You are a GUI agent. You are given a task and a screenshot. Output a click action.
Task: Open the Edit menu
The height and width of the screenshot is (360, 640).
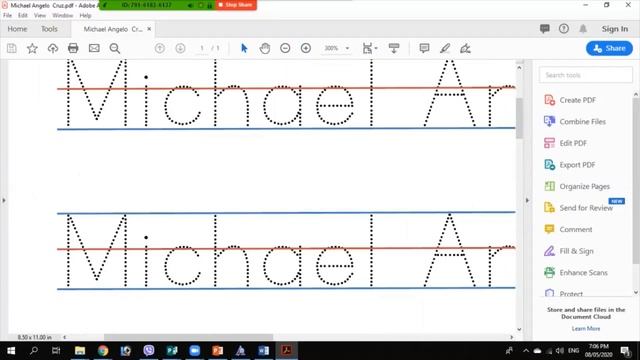(22, 16)
